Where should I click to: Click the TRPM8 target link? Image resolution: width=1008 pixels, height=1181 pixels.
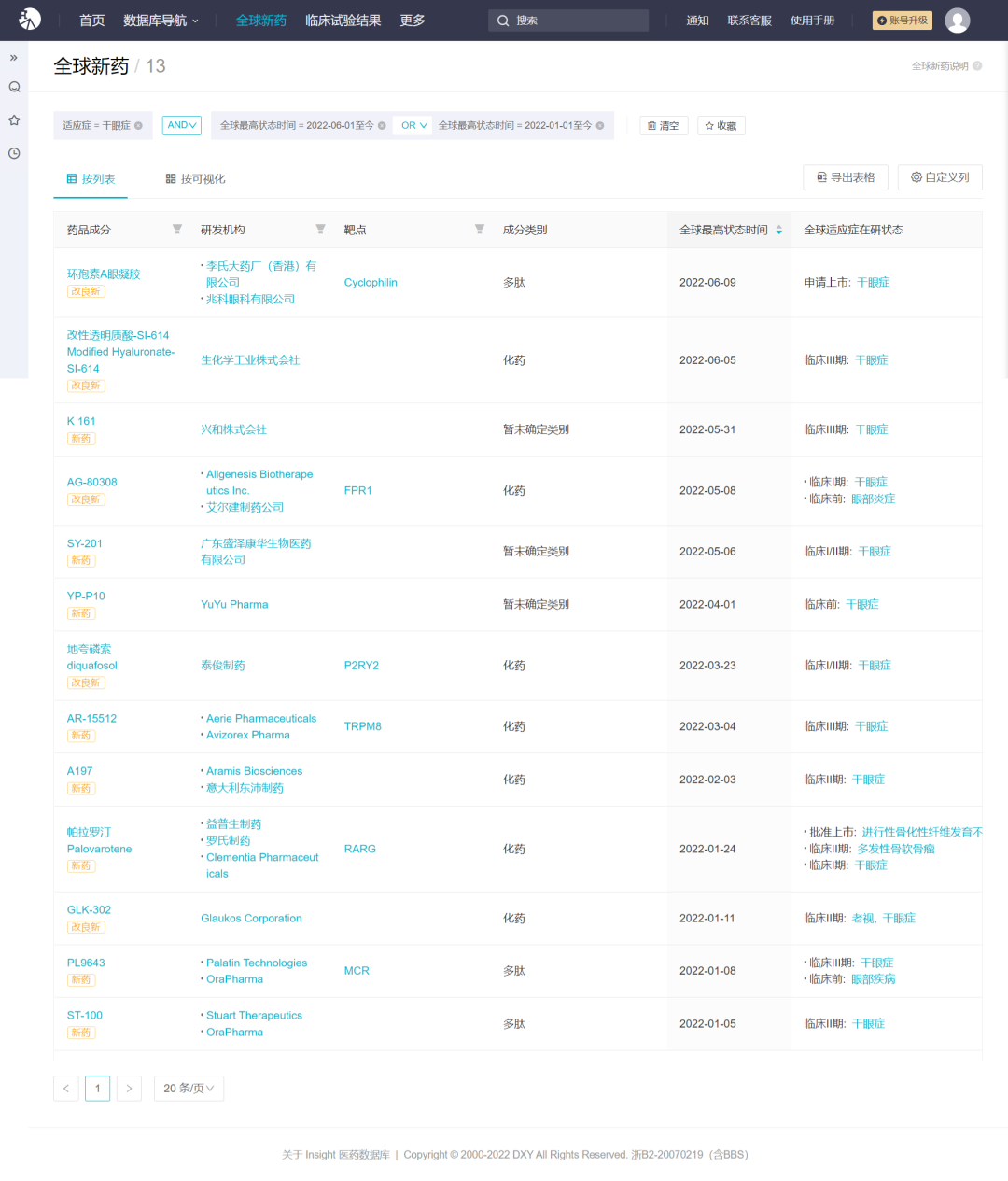click(x=363, y=726)
